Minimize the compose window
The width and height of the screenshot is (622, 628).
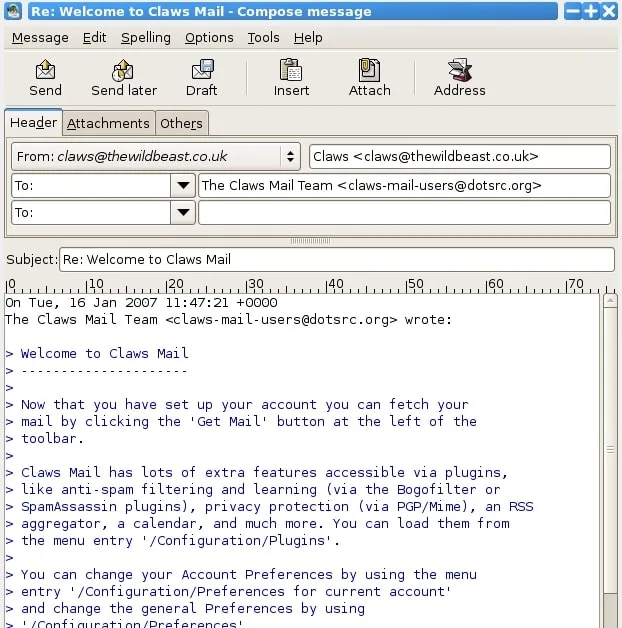pyautogui.click(x=572, y=11)
